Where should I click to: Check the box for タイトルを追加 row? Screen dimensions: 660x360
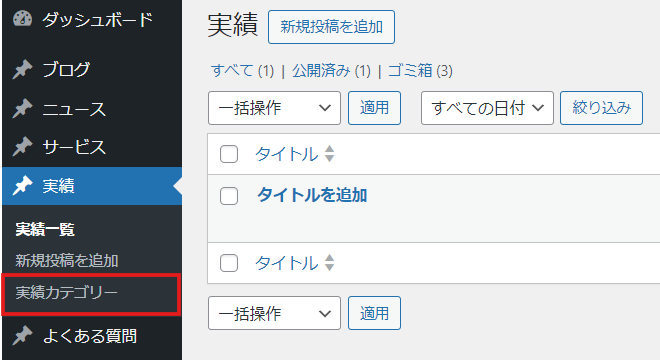coord(229,196)
